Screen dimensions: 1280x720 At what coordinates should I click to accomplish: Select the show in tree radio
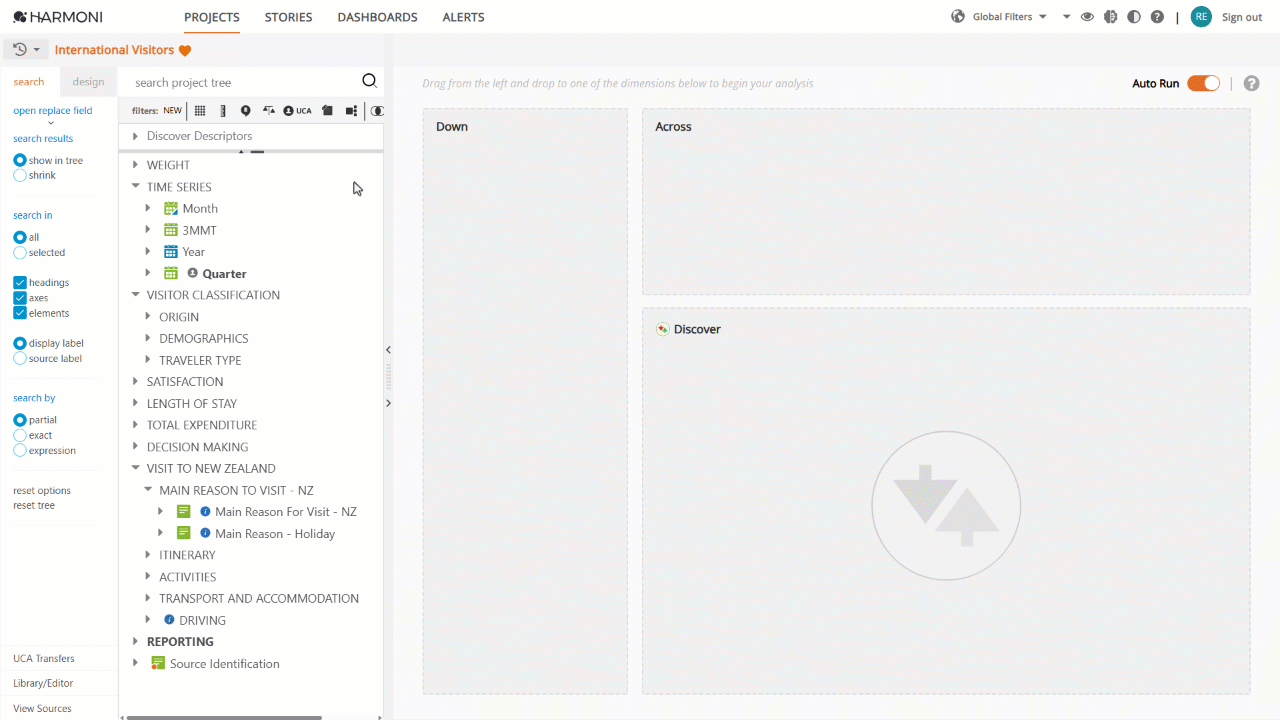(20, 160)
